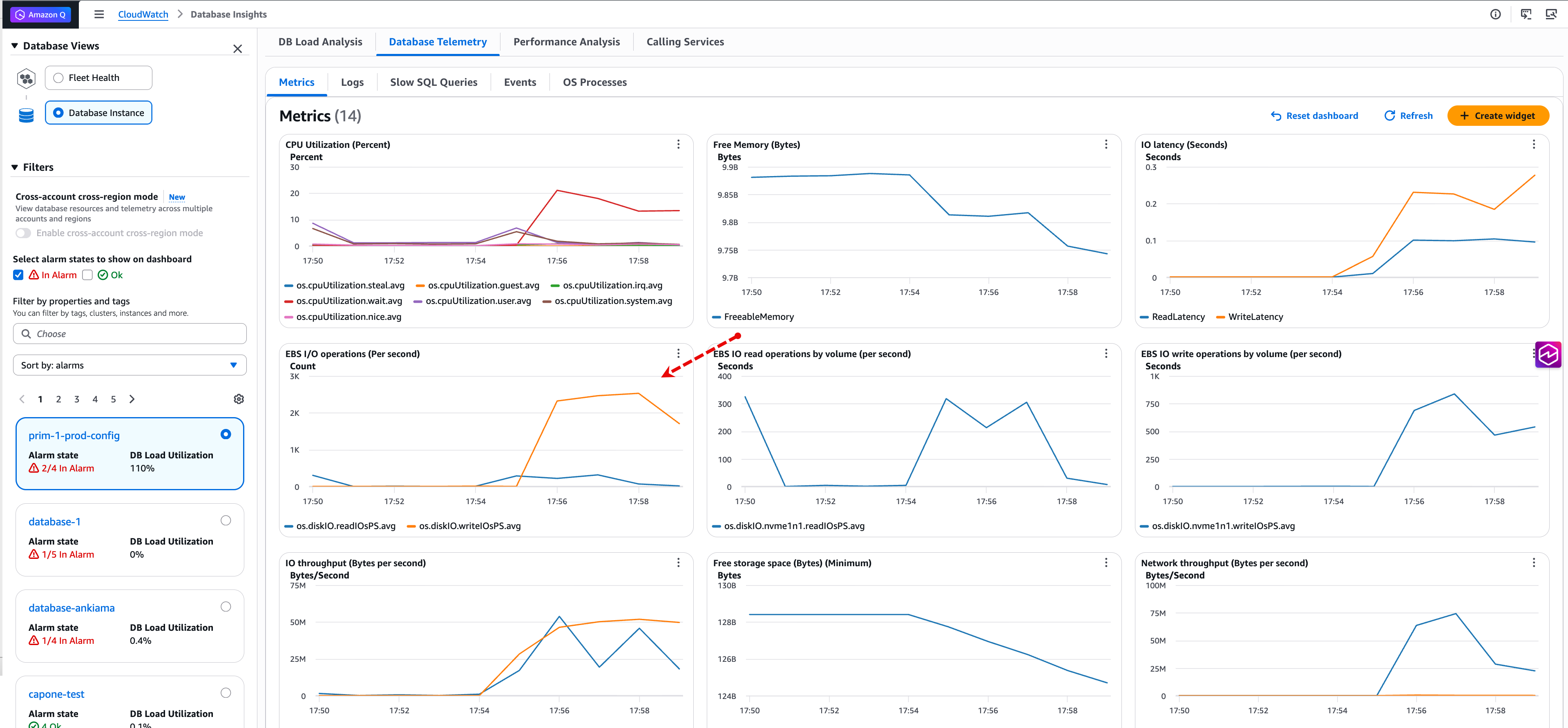Switch to DB Load Analysis tab
Image resolution: width=1568 pixels, height=728 pixels.
320,42
